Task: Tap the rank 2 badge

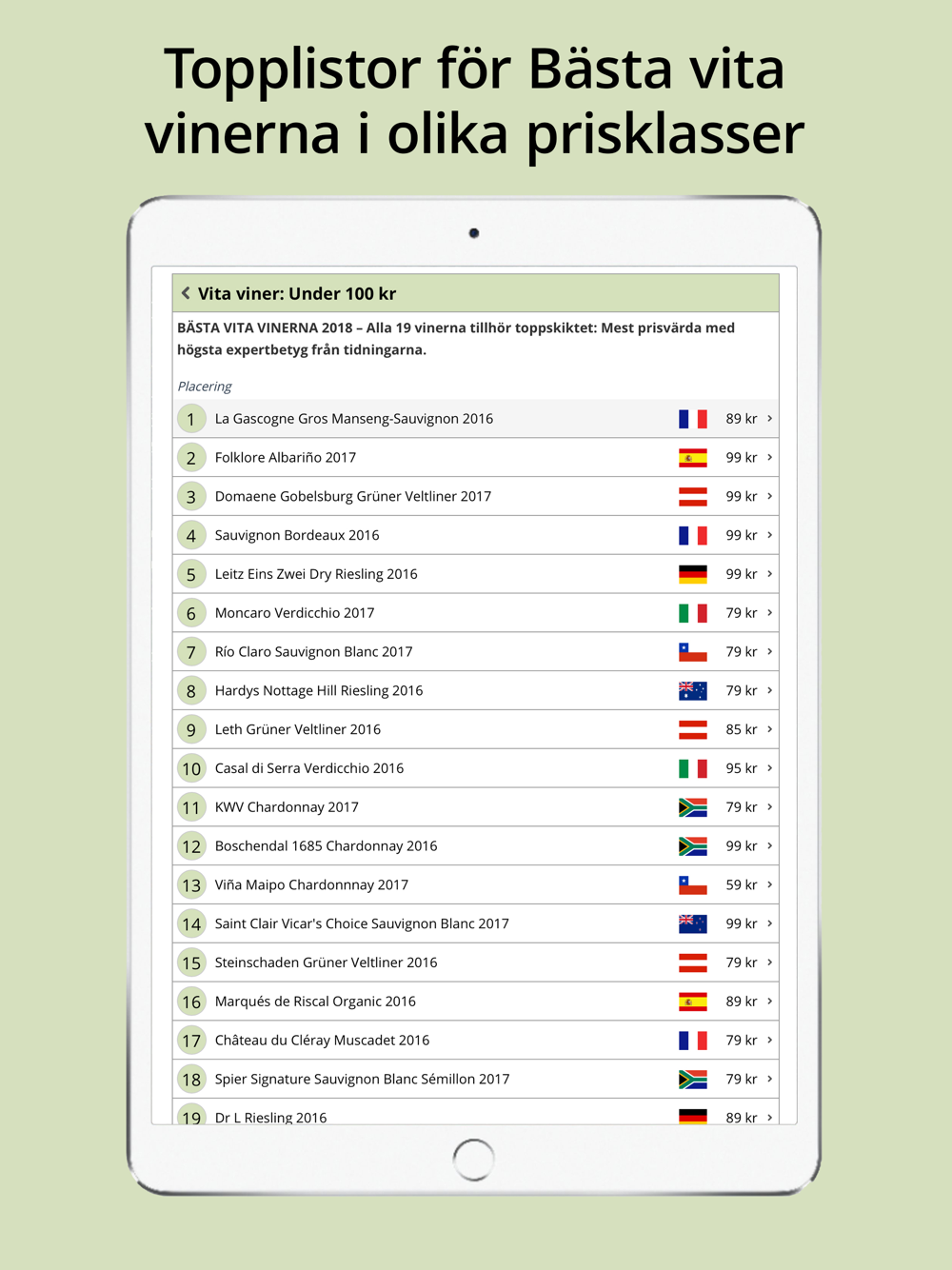Action: [191, 458]
